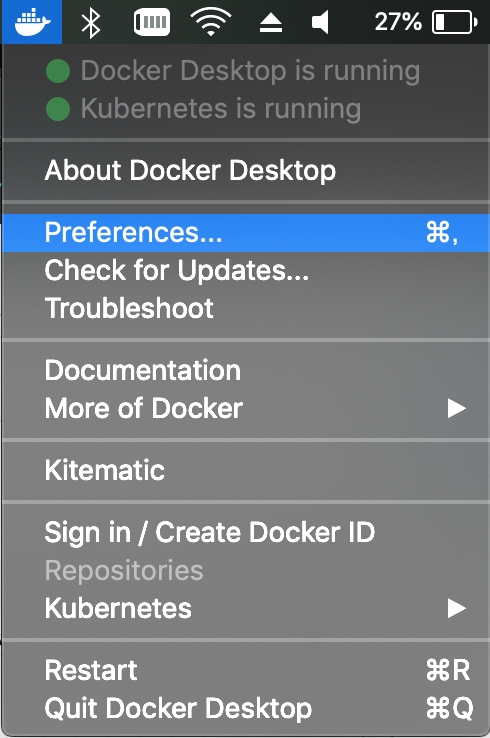Expand the Kubernetes submenu arrow

[457, 608]
